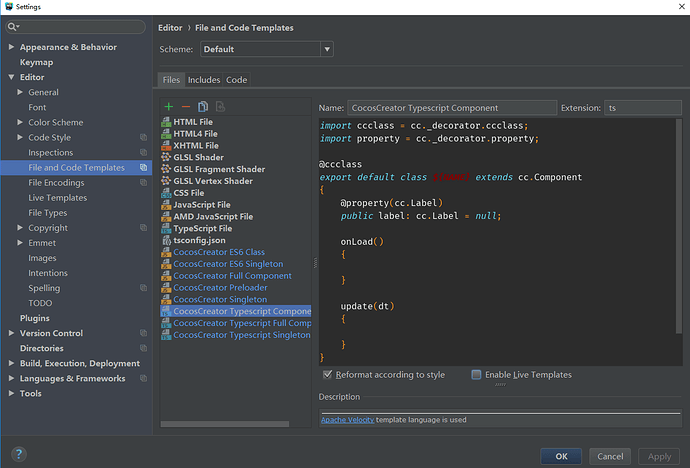The width and height of the screenshot is (690, 468).
Task: Click the green Create Template plus icon
Action: click(x=169, y=106)
